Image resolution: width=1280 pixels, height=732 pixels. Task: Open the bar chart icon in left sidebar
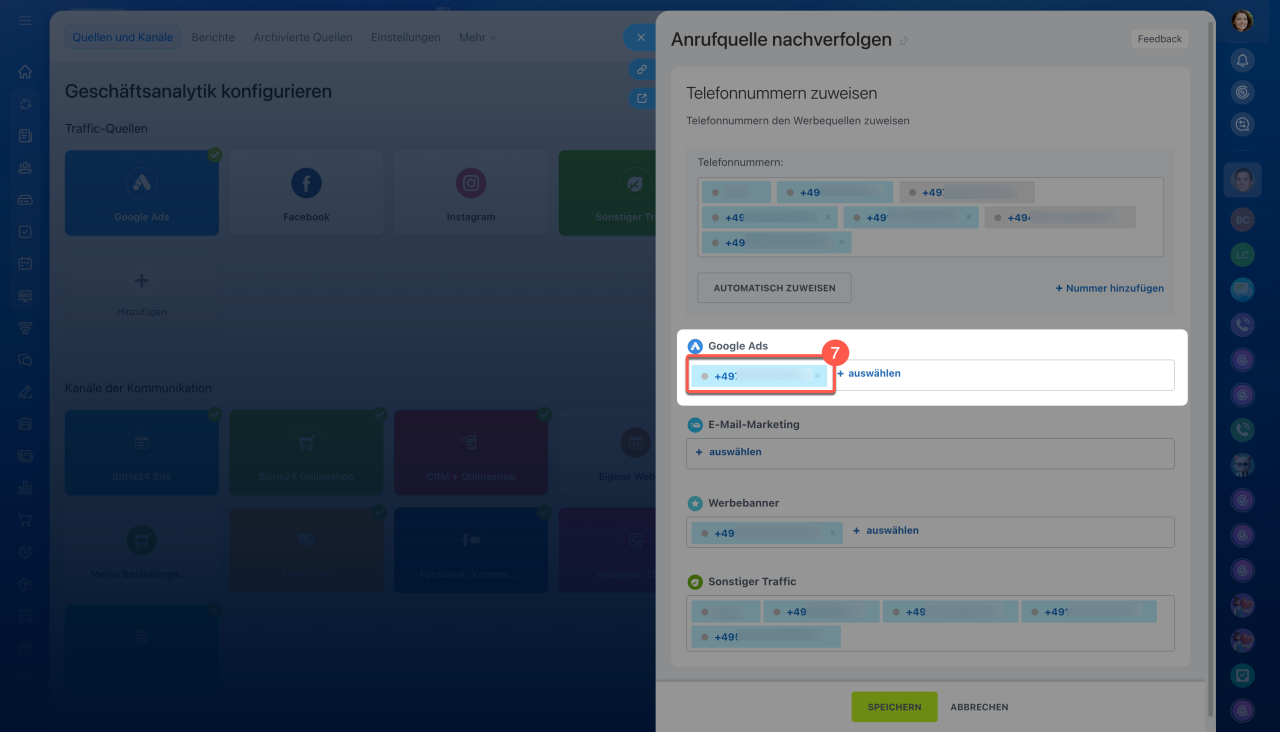(x=25, y=487)
